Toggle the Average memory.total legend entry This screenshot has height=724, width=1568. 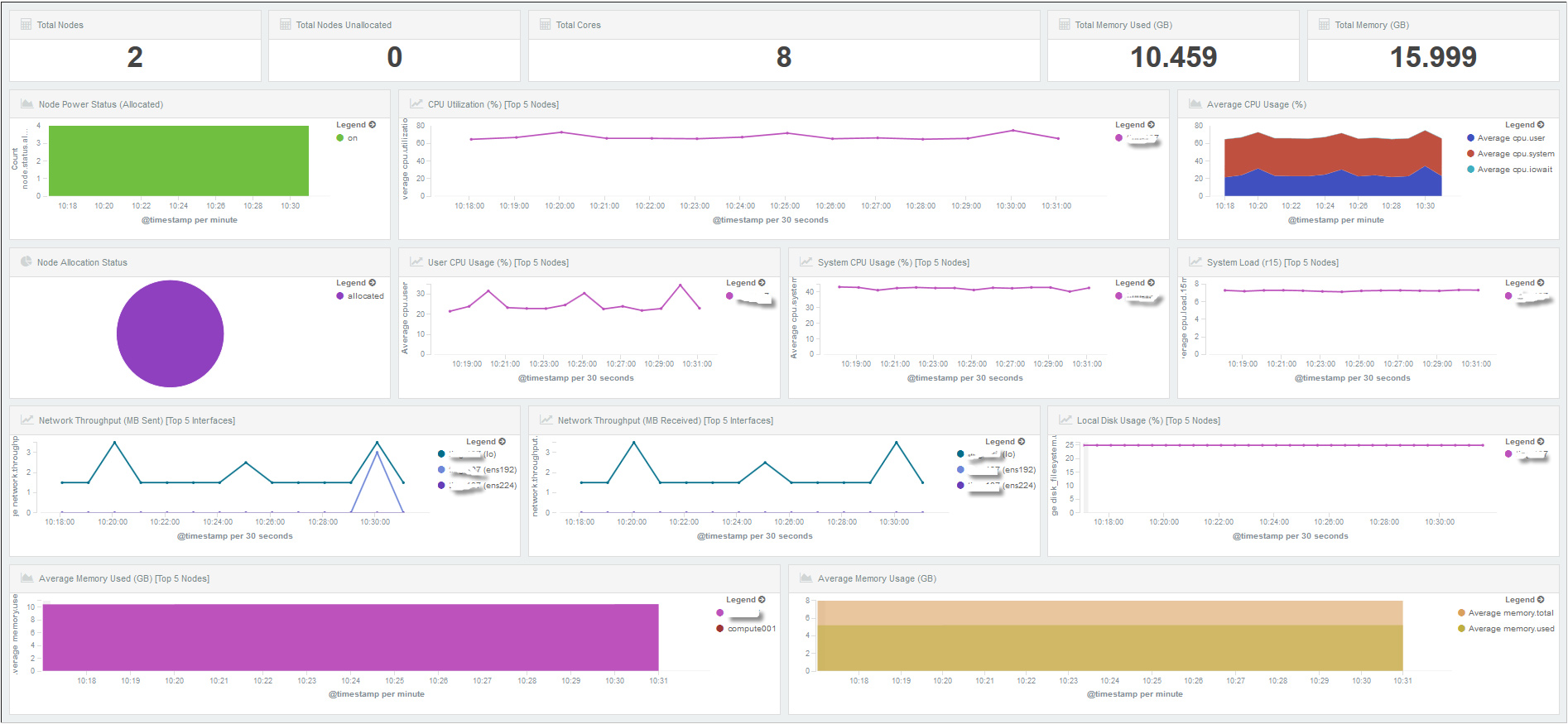[1510, 613]
